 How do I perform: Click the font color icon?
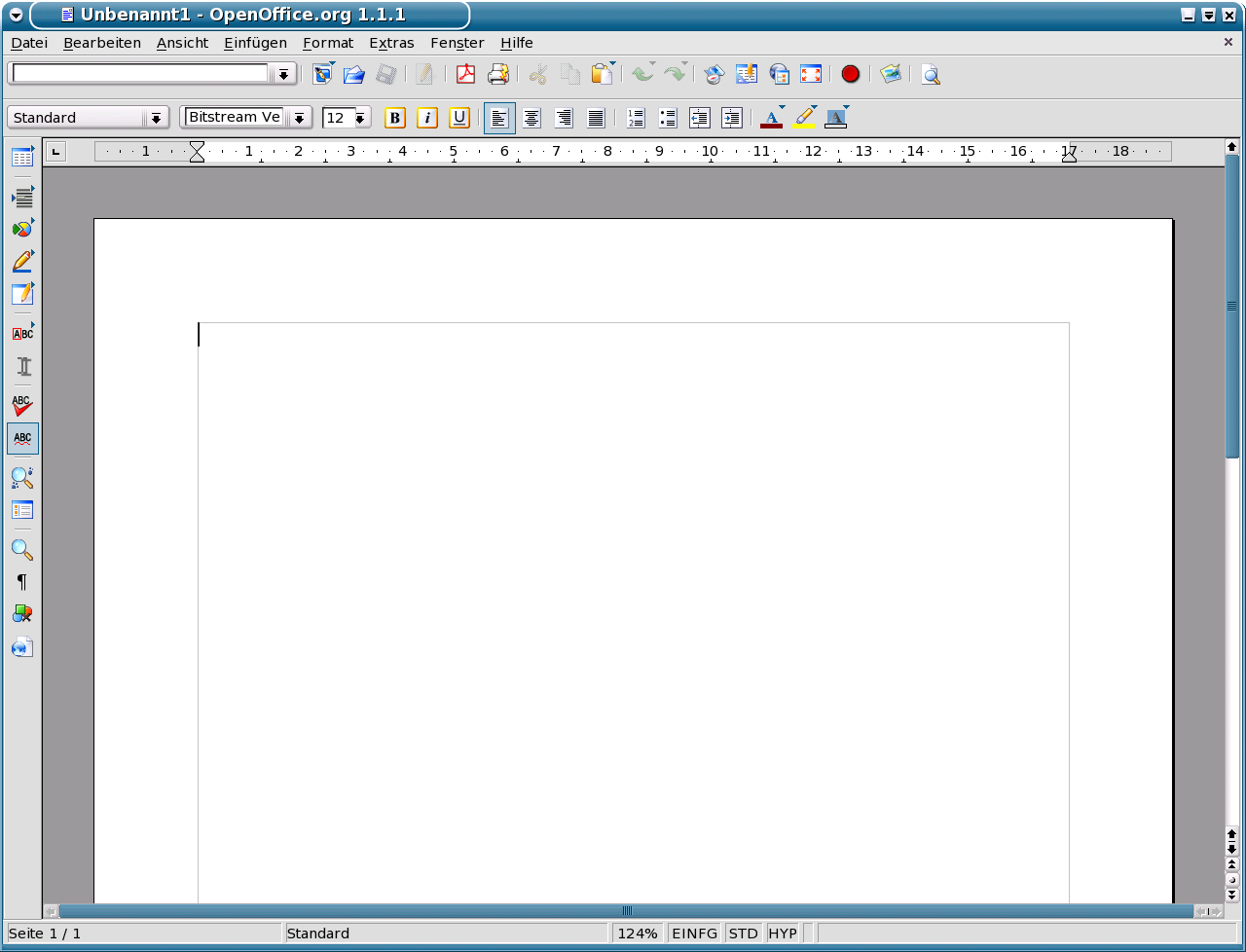pyautogui.click(x=771, y=118)
